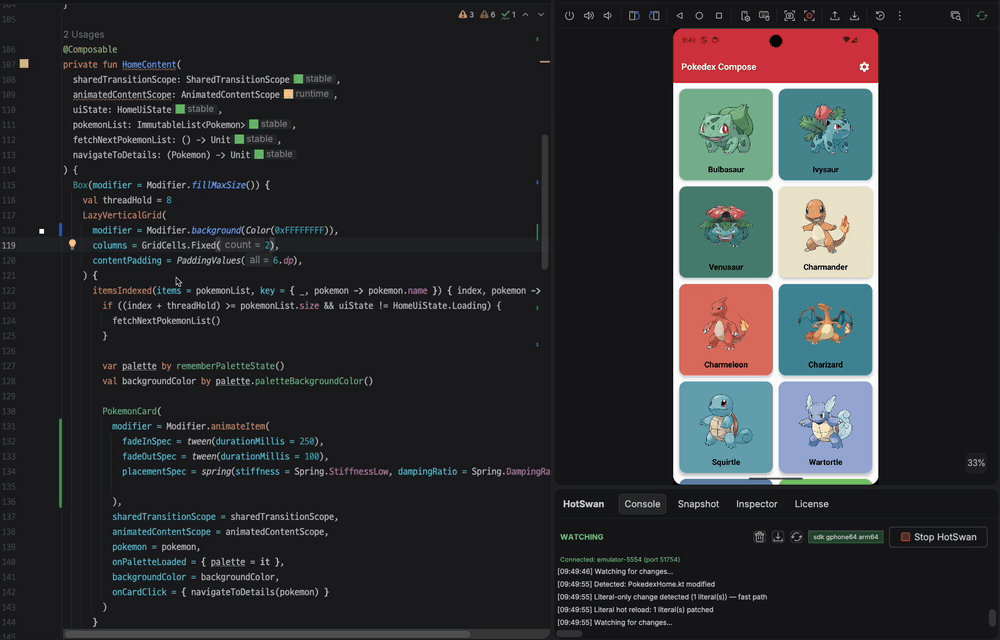This screenshot has width=1000, height=640.
Task: Open emulator more options vertical dots
Action: (x=900, y=16)
